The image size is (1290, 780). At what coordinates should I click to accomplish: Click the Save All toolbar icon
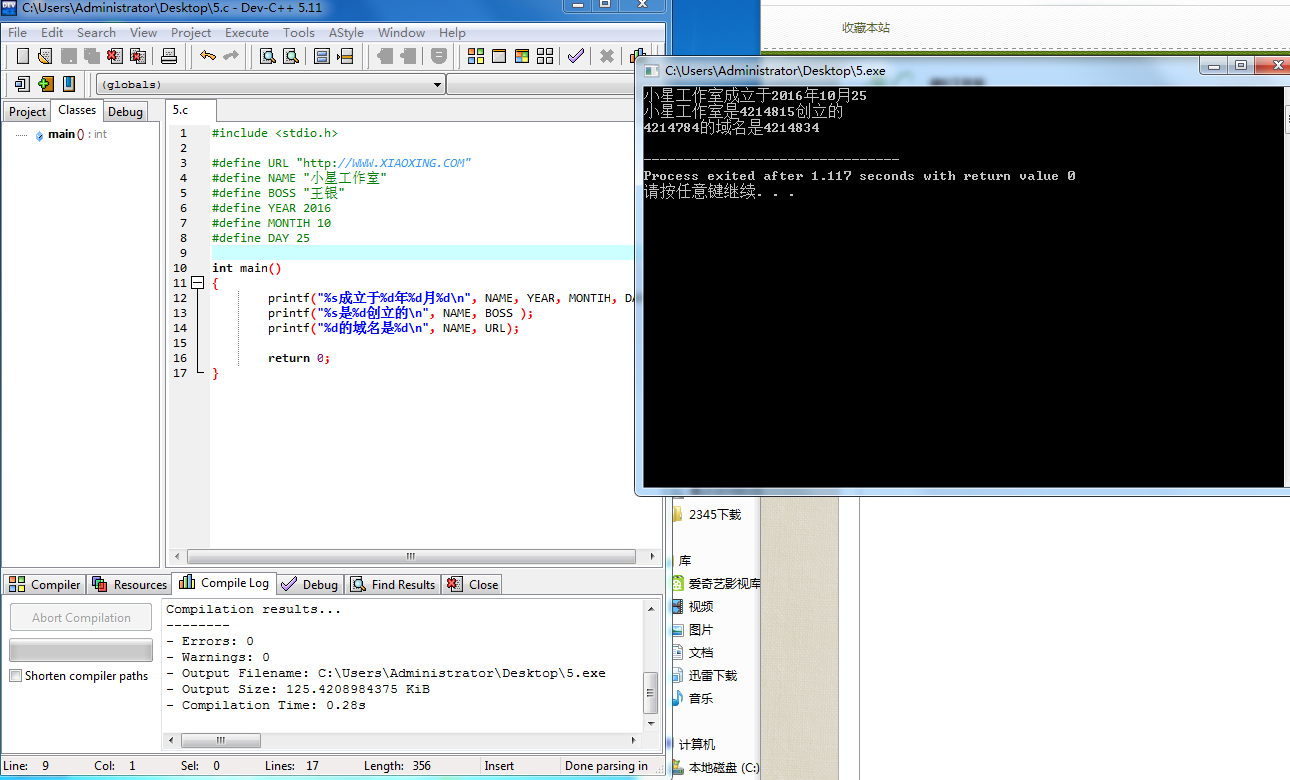tap(92, 56)
